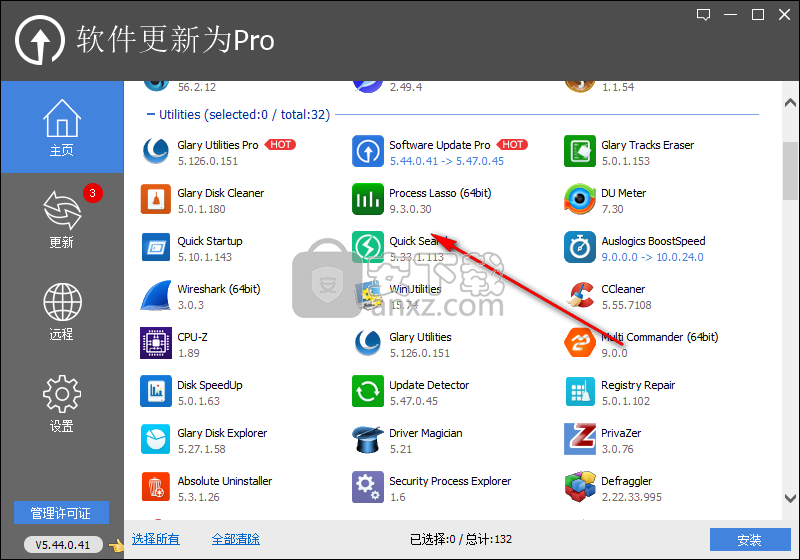Viewport: 800px width, 560px height.
Task: Select the Software Update Pro icon
Action: coord(368,151)
